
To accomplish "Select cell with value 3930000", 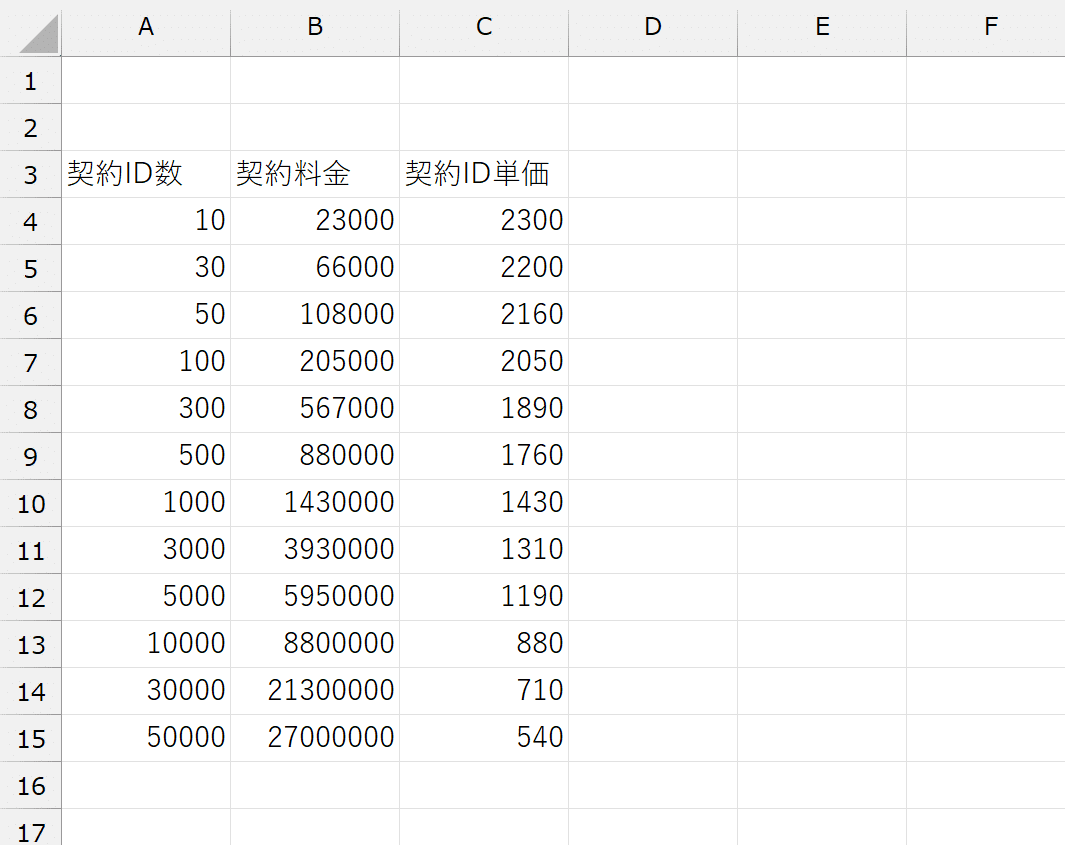I will coord(315,550).
